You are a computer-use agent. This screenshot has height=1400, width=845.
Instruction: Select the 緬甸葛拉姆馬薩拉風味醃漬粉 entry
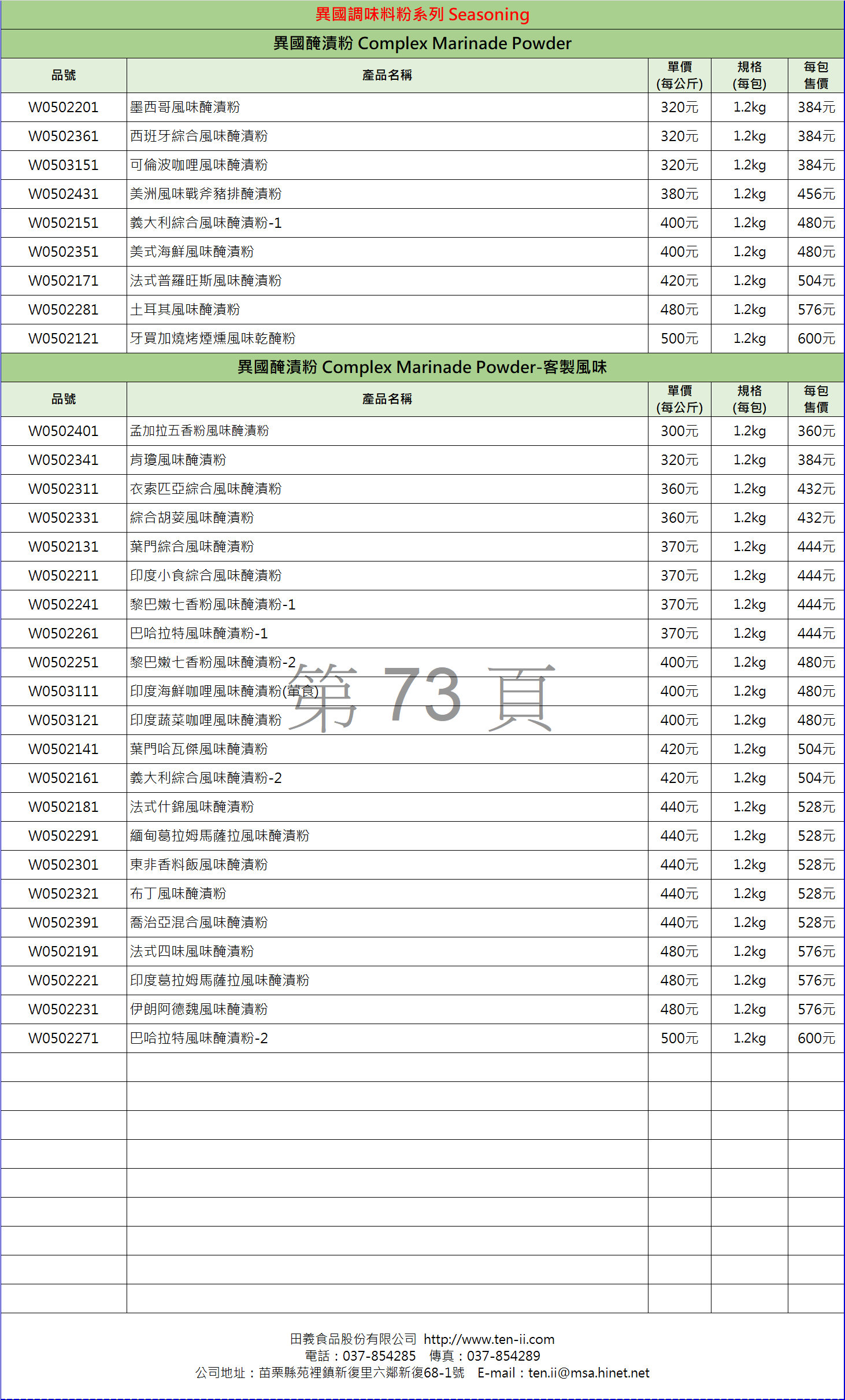(x=220, y=836)
